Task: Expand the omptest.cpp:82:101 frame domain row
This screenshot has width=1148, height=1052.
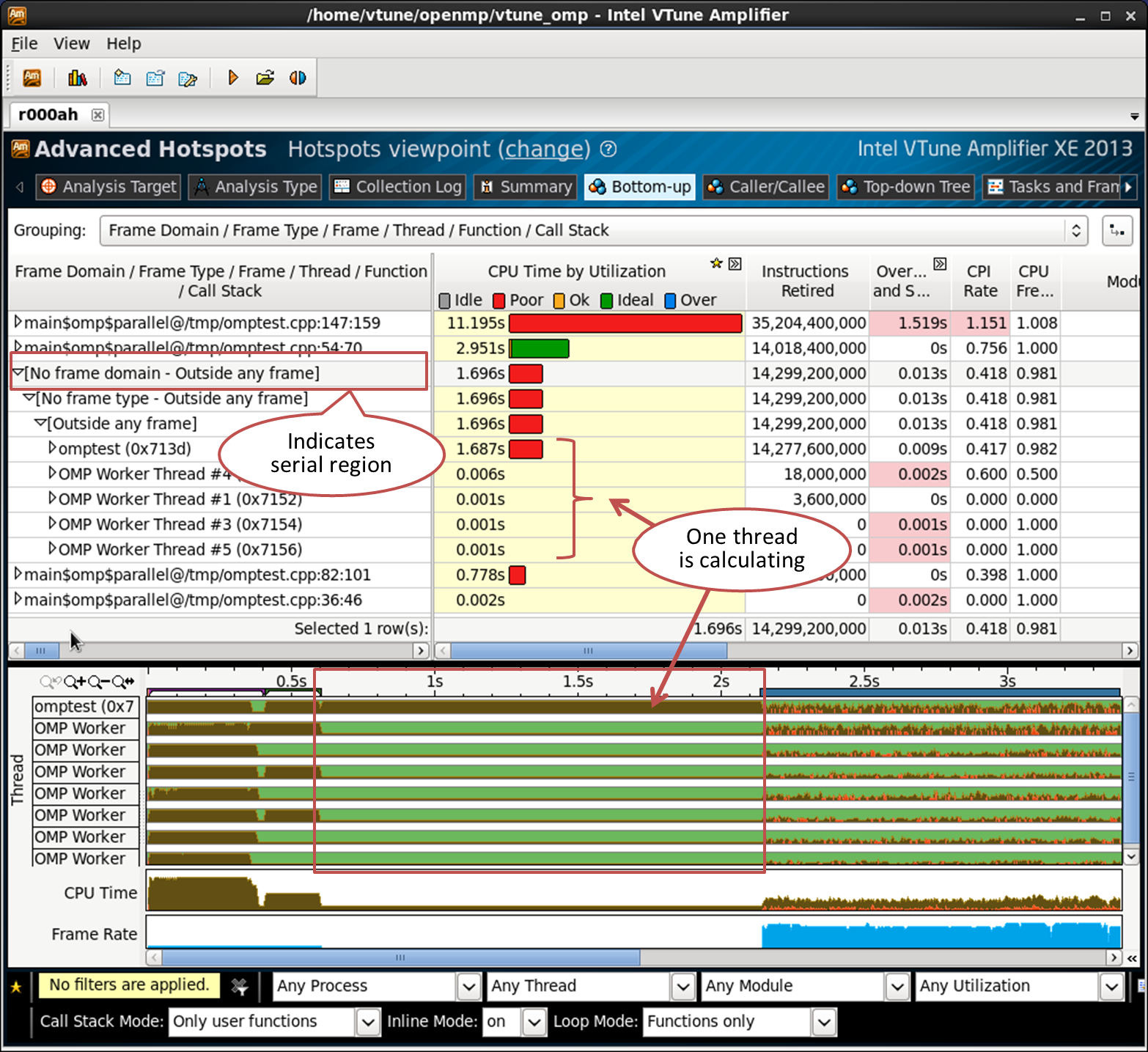Action: click(18, 573)
